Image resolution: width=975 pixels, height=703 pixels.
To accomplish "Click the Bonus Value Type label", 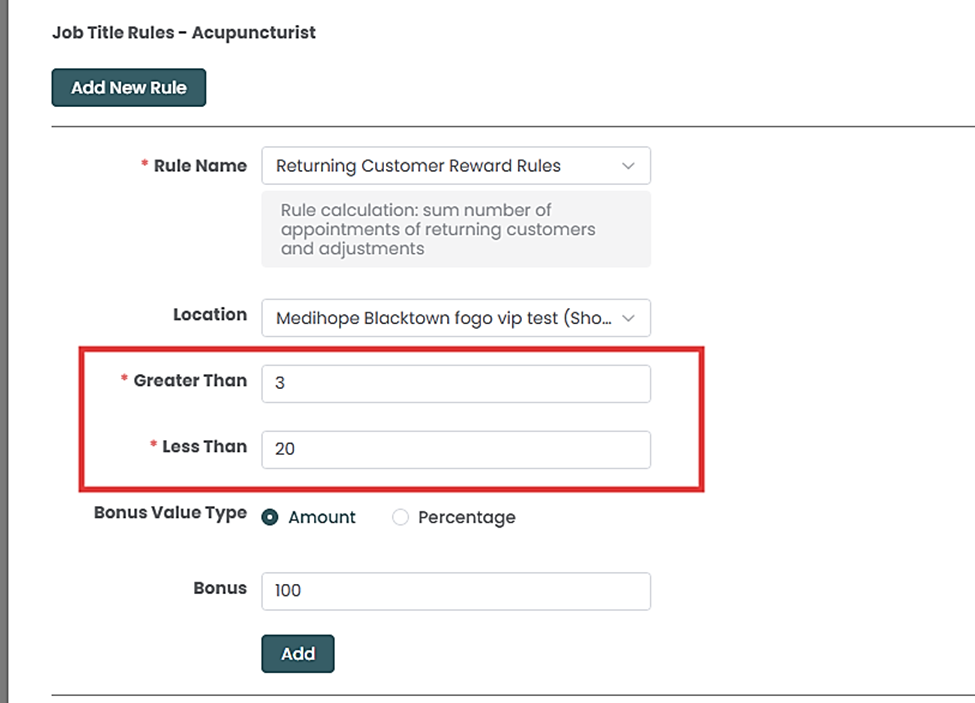I will click(170, 512).
